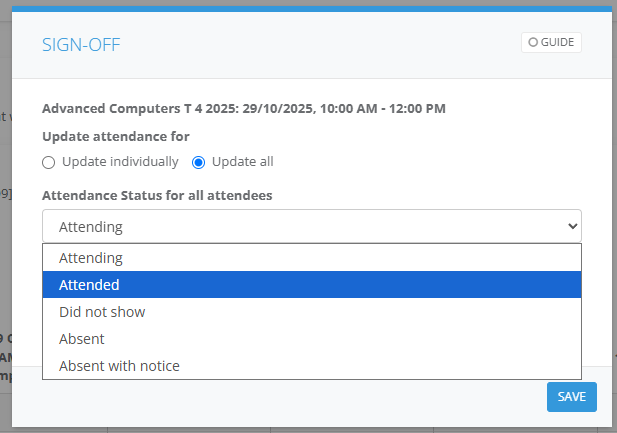The height and width of the screenshot is (433, 617).
Task: Click the "Update individually" label text
Action: point(120,162)
